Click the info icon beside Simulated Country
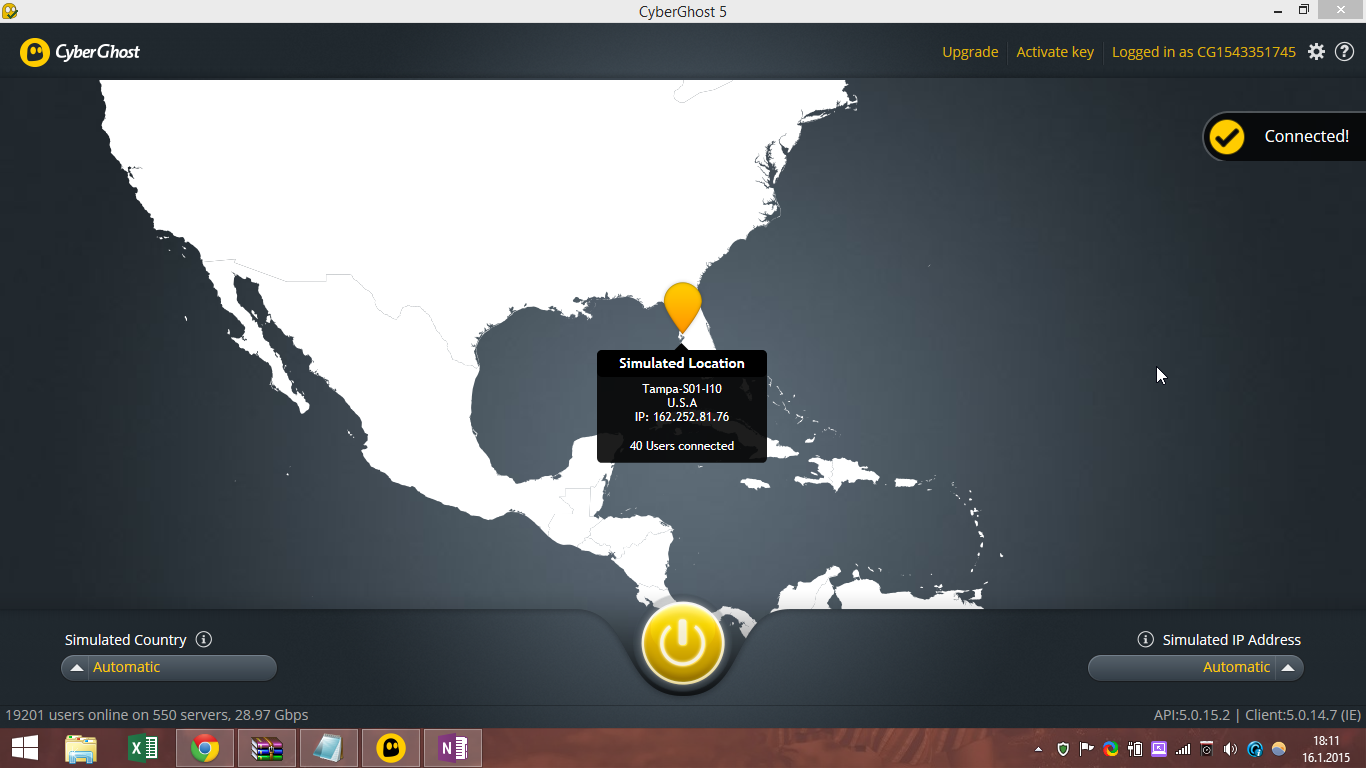The image size is (1366, 768). 204,639
